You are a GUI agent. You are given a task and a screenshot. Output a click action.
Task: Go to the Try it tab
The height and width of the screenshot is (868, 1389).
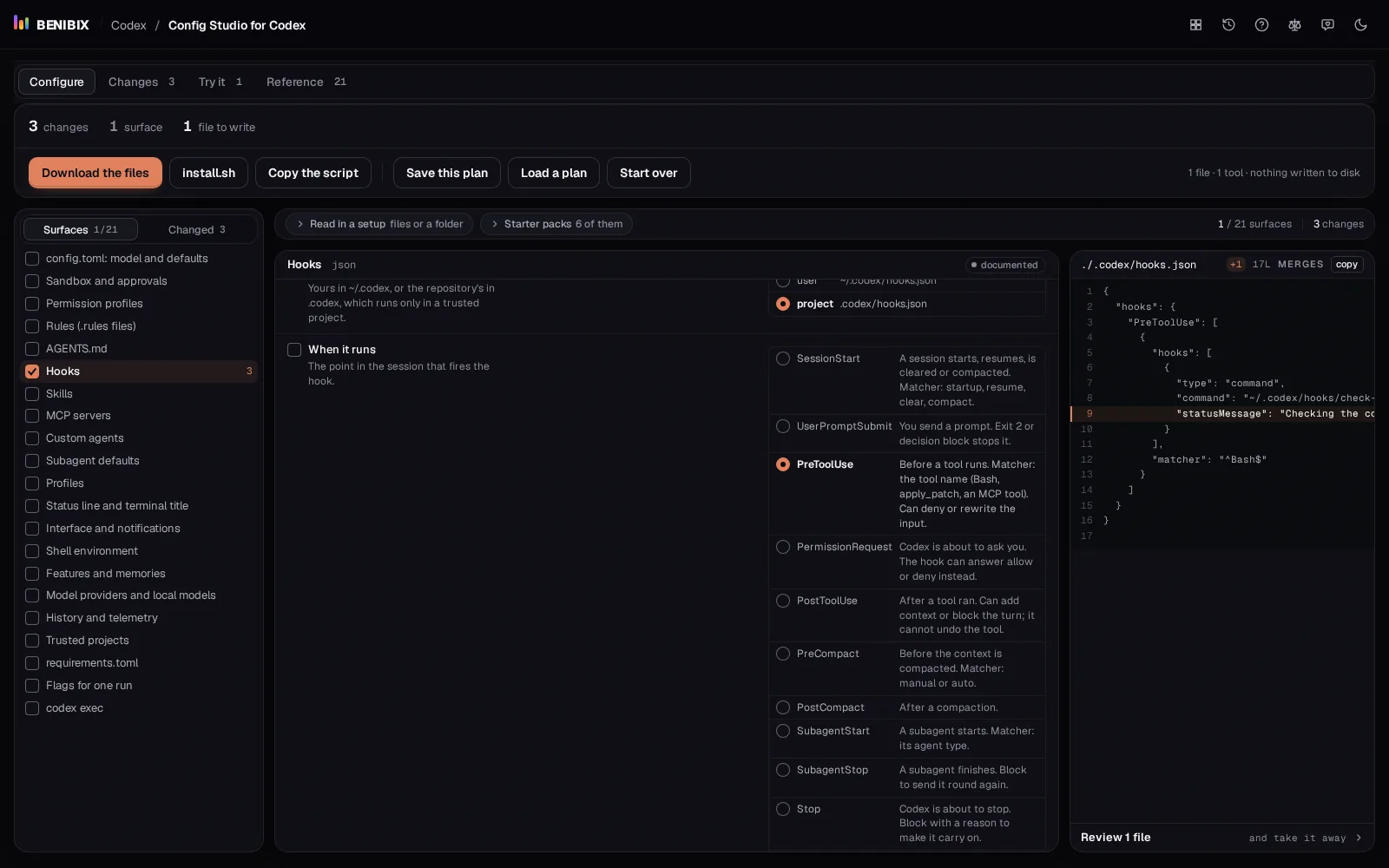[x=221, y=82]
